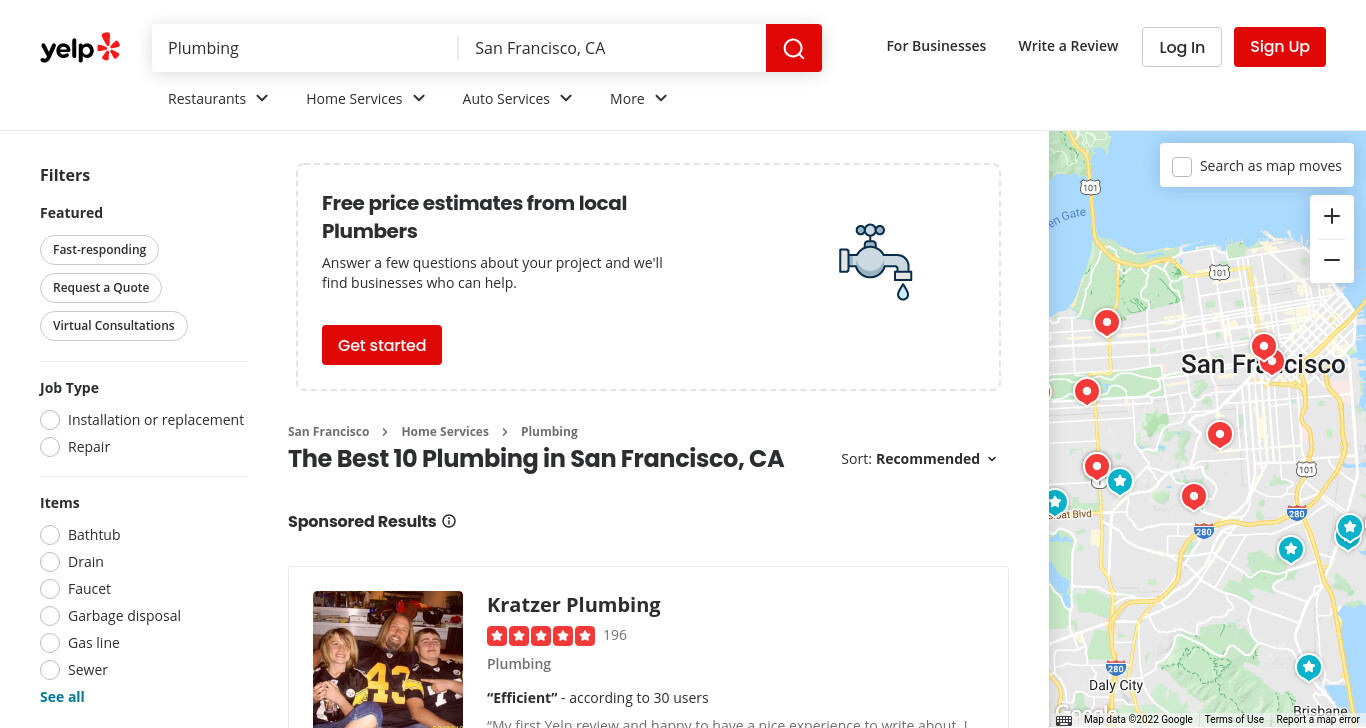Expand the Home Services dropdown
This screenshot has width=1366, height=728.
point(366,98)
